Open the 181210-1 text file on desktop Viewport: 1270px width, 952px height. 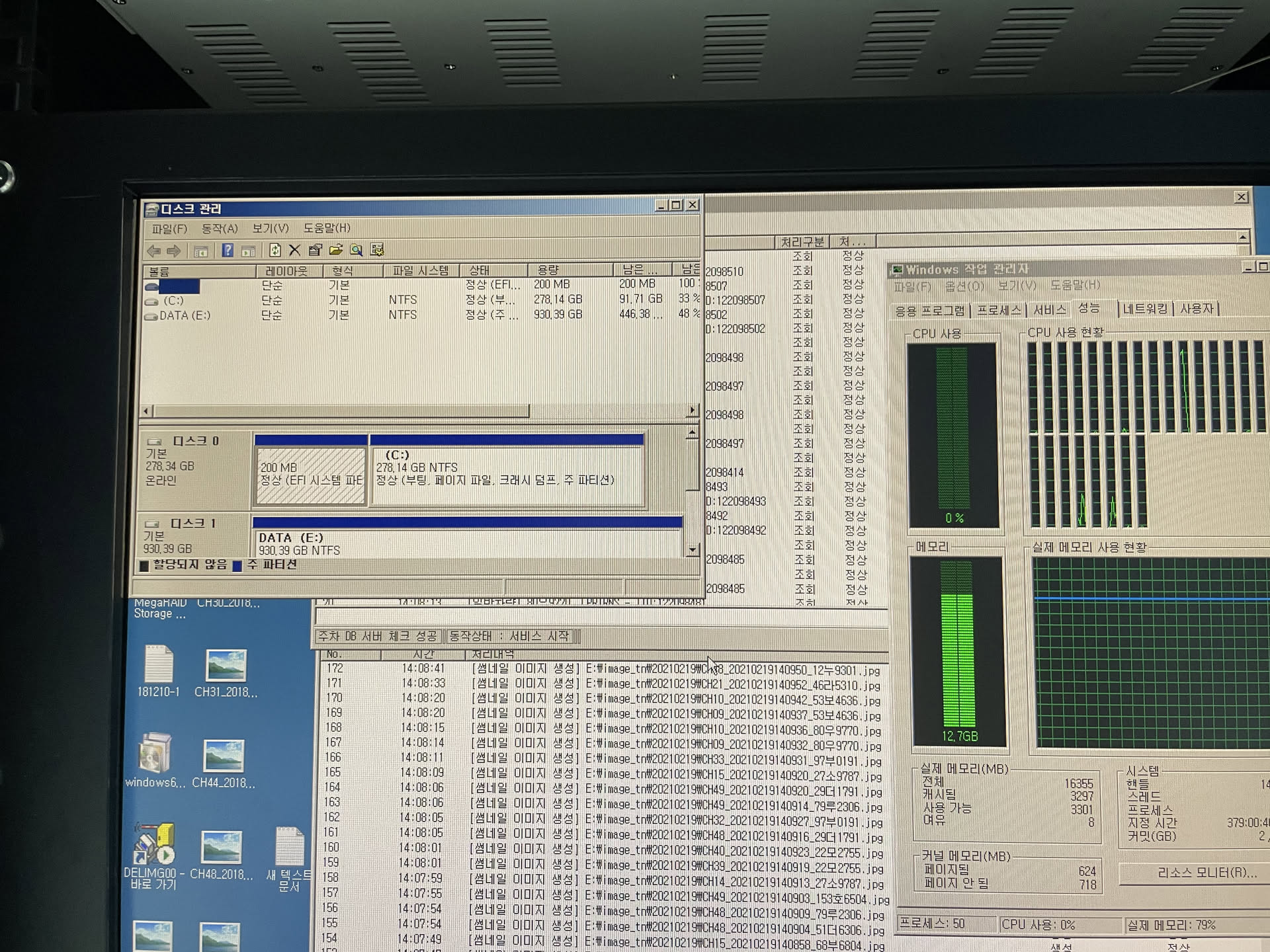tap(159, 664)
